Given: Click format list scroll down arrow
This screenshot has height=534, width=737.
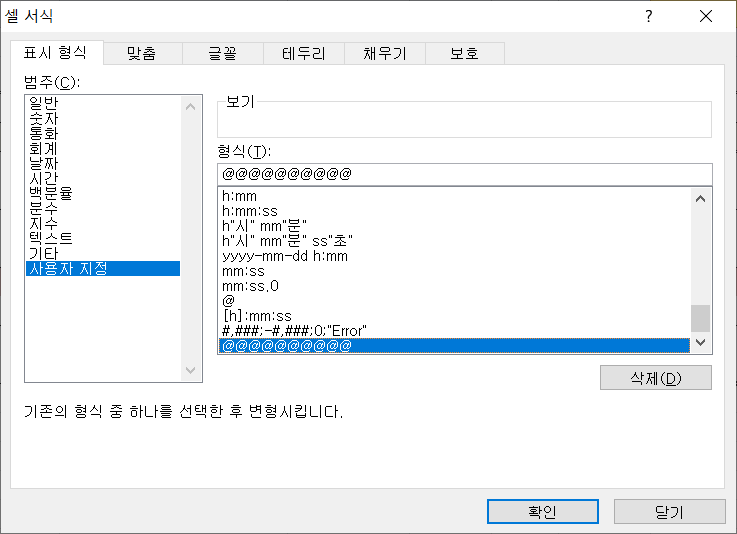Looking at the screenshot, I should click(x=700, y=342).
